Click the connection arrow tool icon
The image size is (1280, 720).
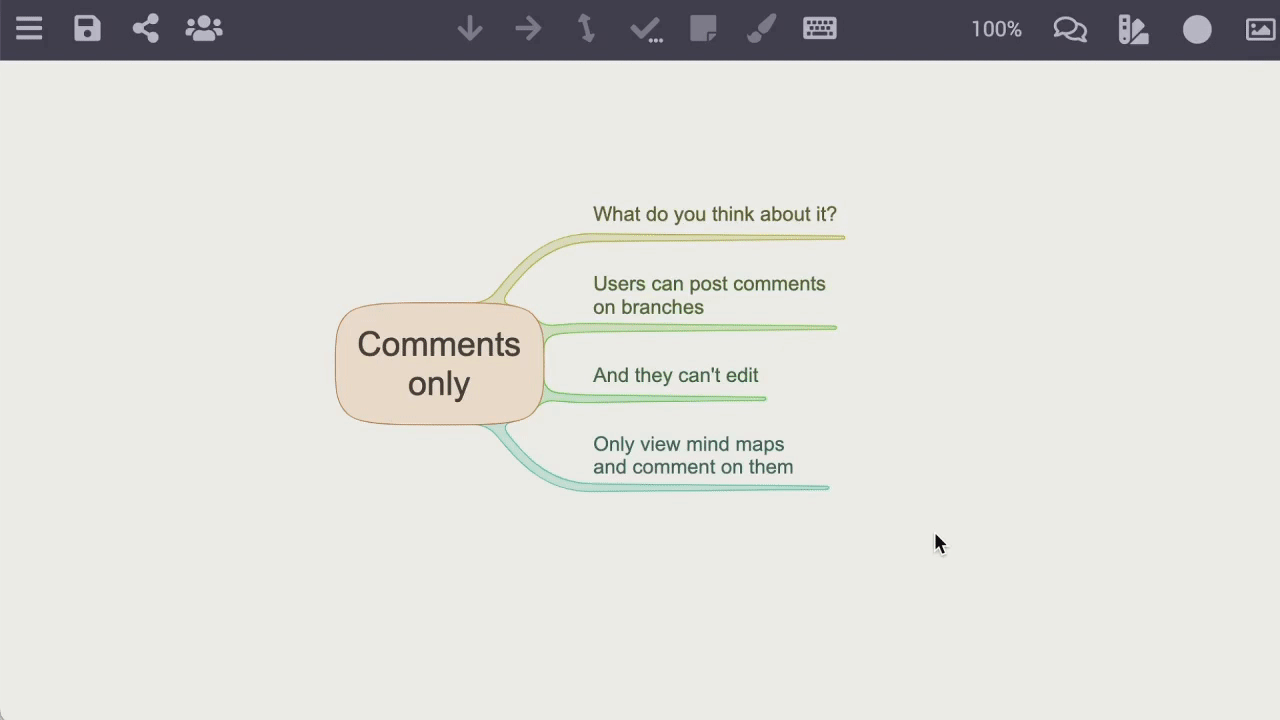pos(587,29)
